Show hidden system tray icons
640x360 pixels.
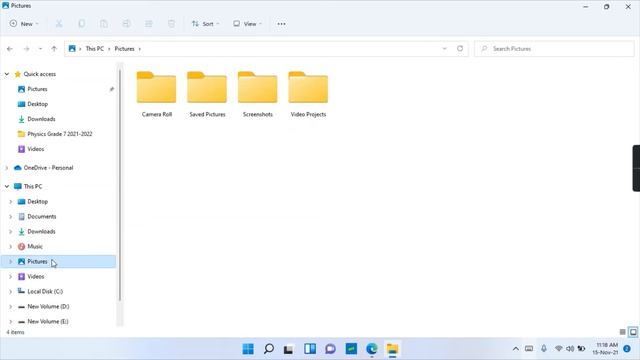point(516,349)
